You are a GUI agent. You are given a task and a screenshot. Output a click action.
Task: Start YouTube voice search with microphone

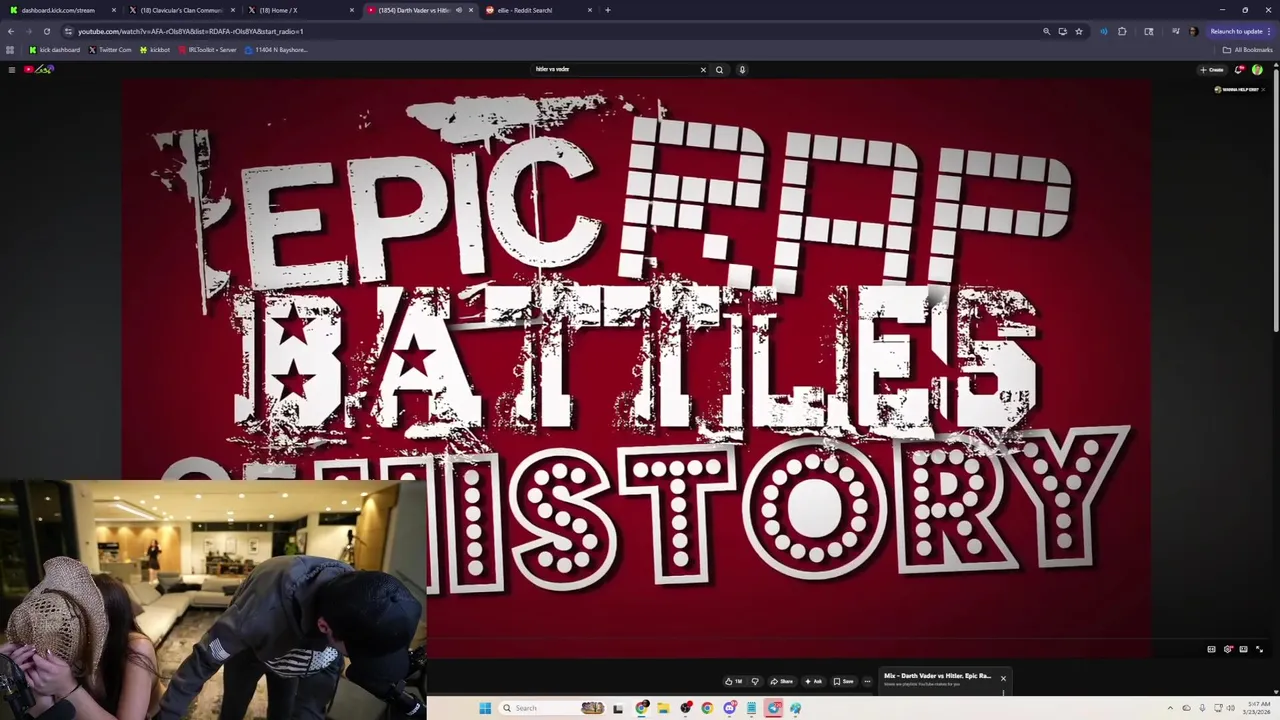click(742, 69)
